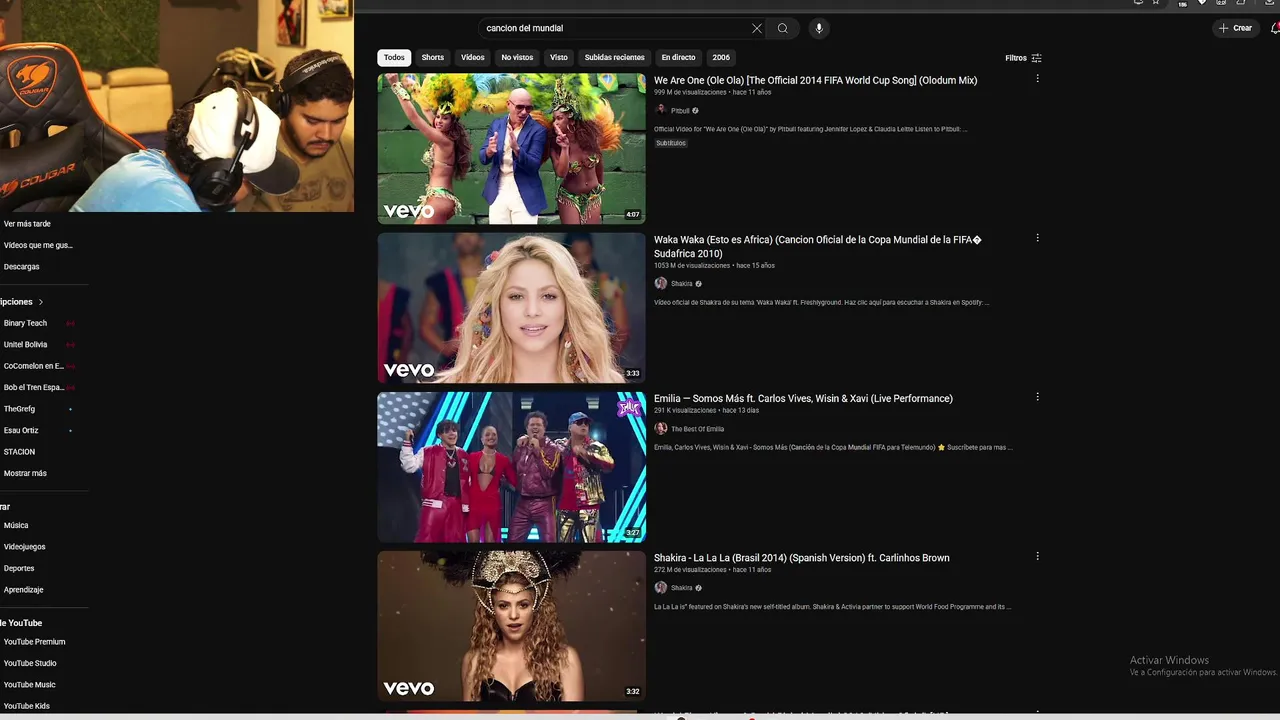Image resolution: width=1280 pixels, height=720 pixels.
Task: Open Pitbull channel avatar
Action: click(660, 110)
